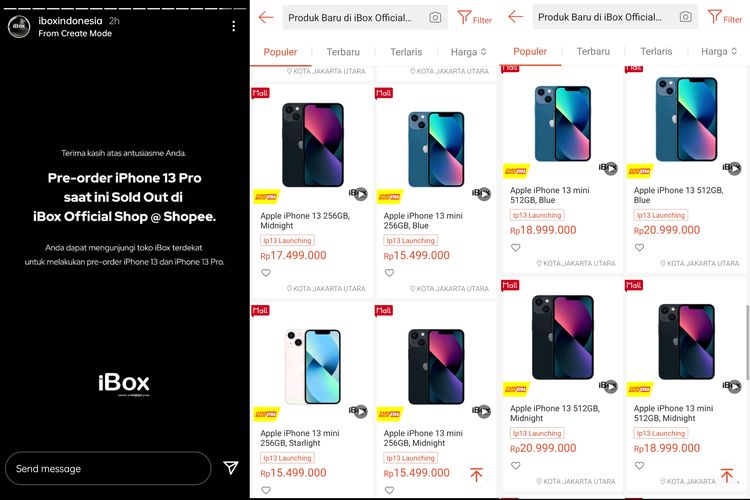Focus the Send message input field
The height and width of the screenshot is (500, 750).
pyautogui.click(x=108, y=468)
